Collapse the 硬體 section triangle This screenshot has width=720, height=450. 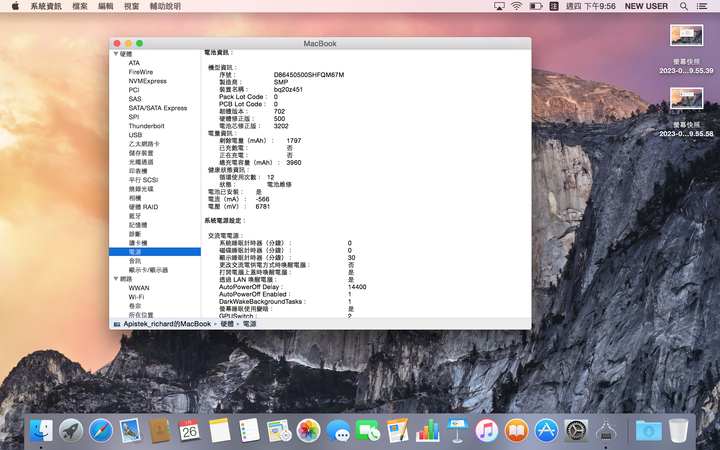pyautogui.click(x=116, y=54)
